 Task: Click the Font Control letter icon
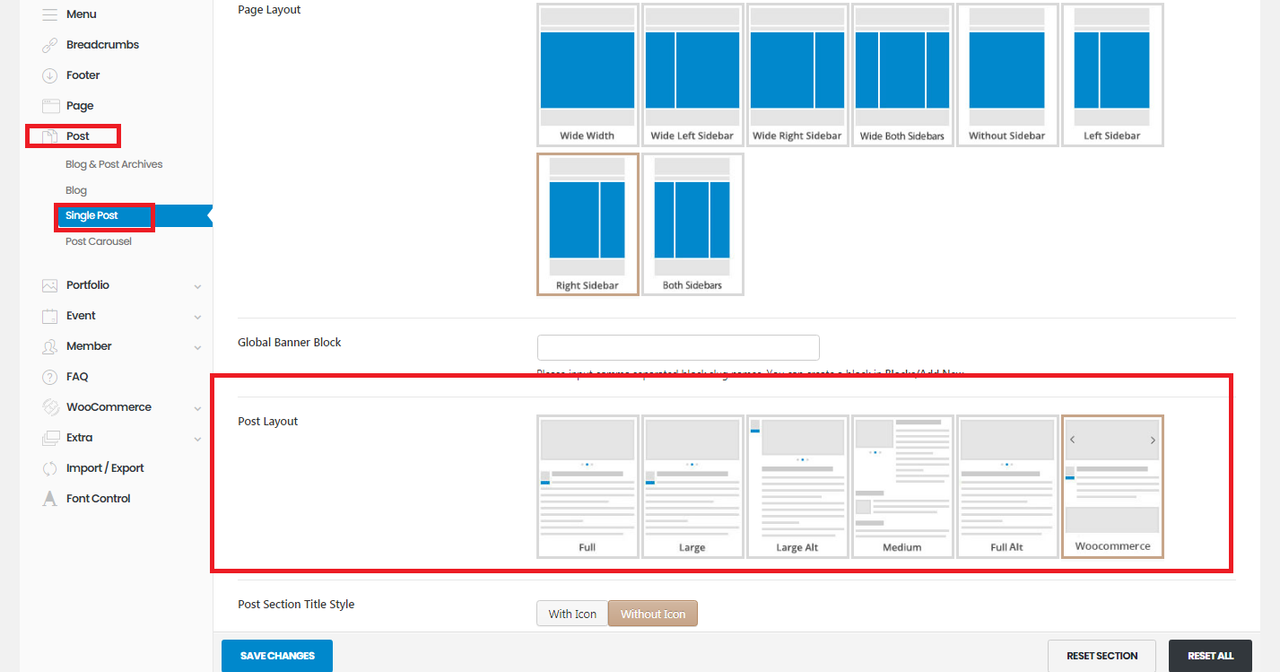click(x=50, y=499)
